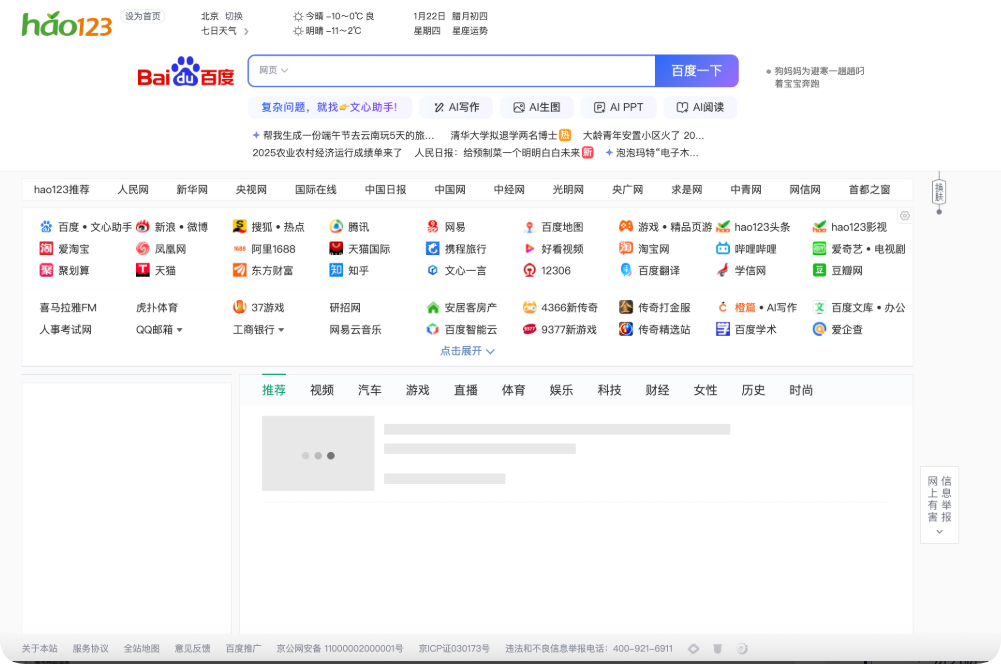
Task: Open the AI生图 tool
Action: (537, 107)
